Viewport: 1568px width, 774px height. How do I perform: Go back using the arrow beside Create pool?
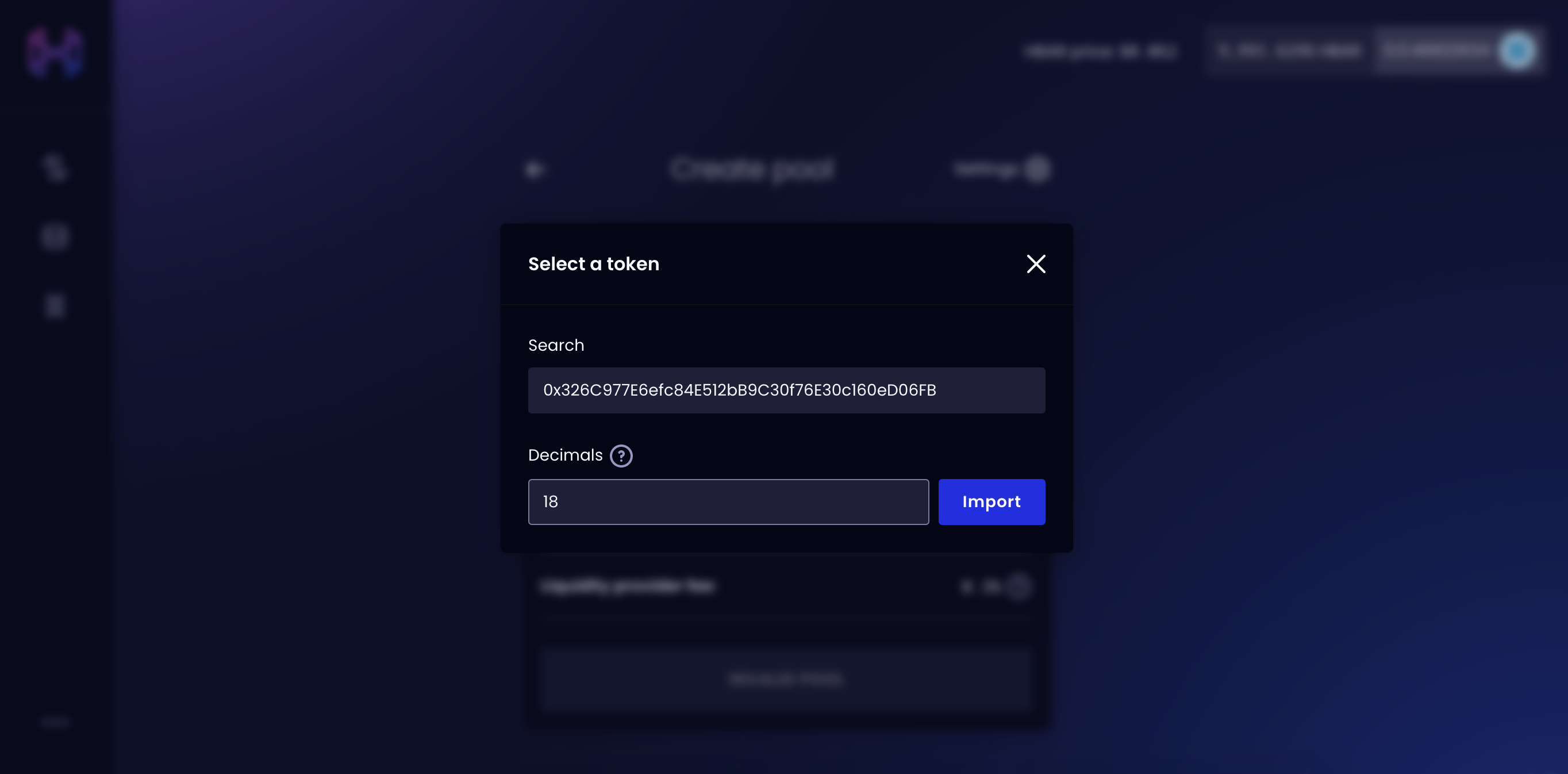(535, 169)
